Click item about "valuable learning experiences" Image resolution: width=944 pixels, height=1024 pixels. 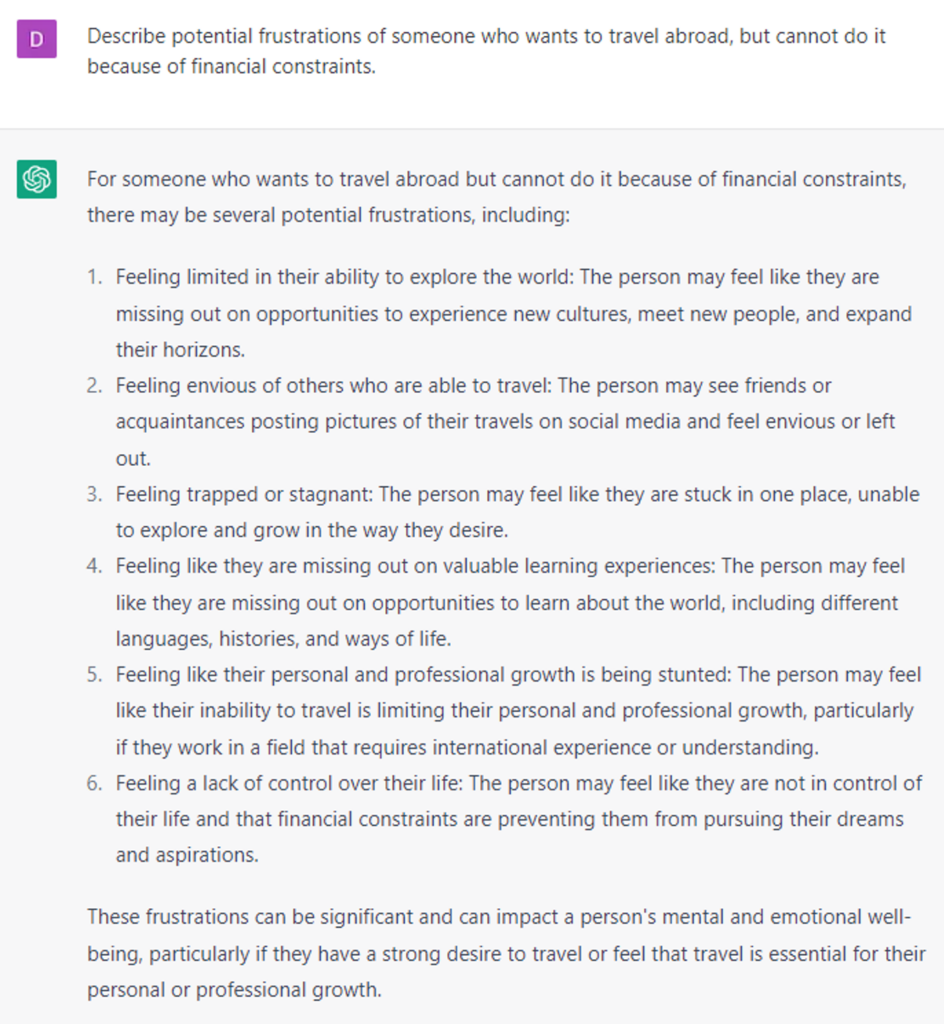click(510, 602)
